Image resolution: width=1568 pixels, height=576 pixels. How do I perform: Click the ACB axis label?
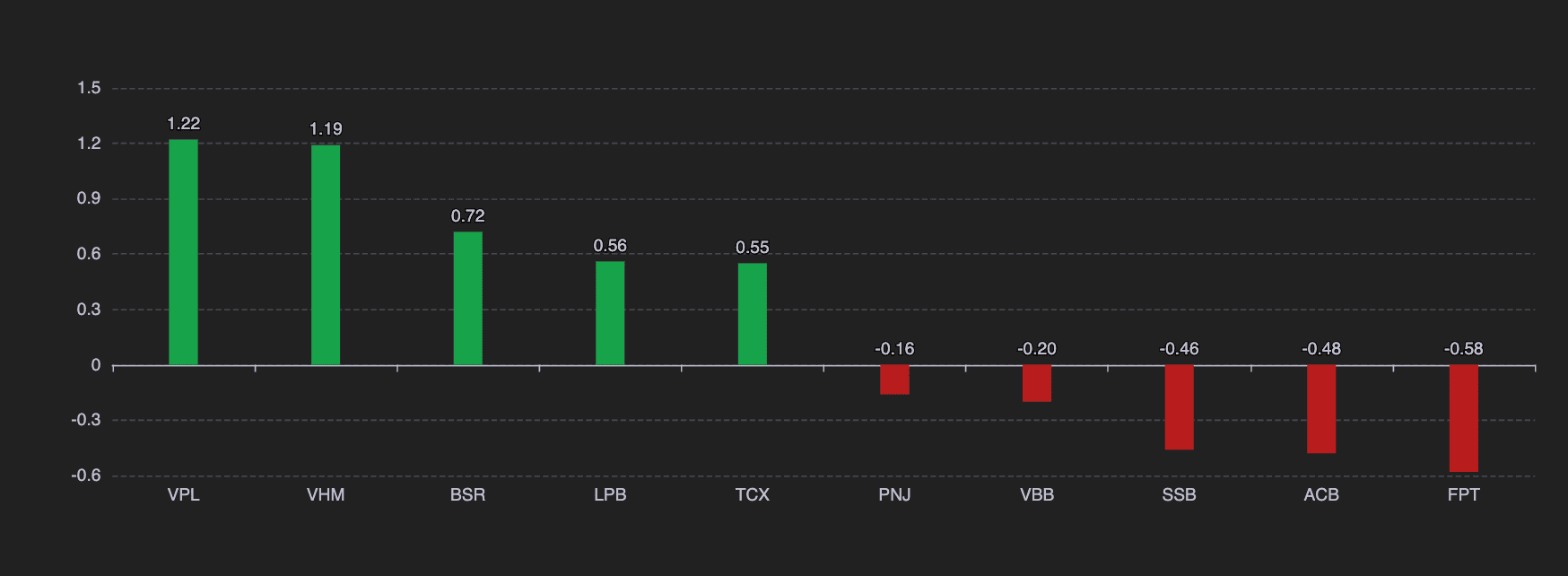point(1321,495)
